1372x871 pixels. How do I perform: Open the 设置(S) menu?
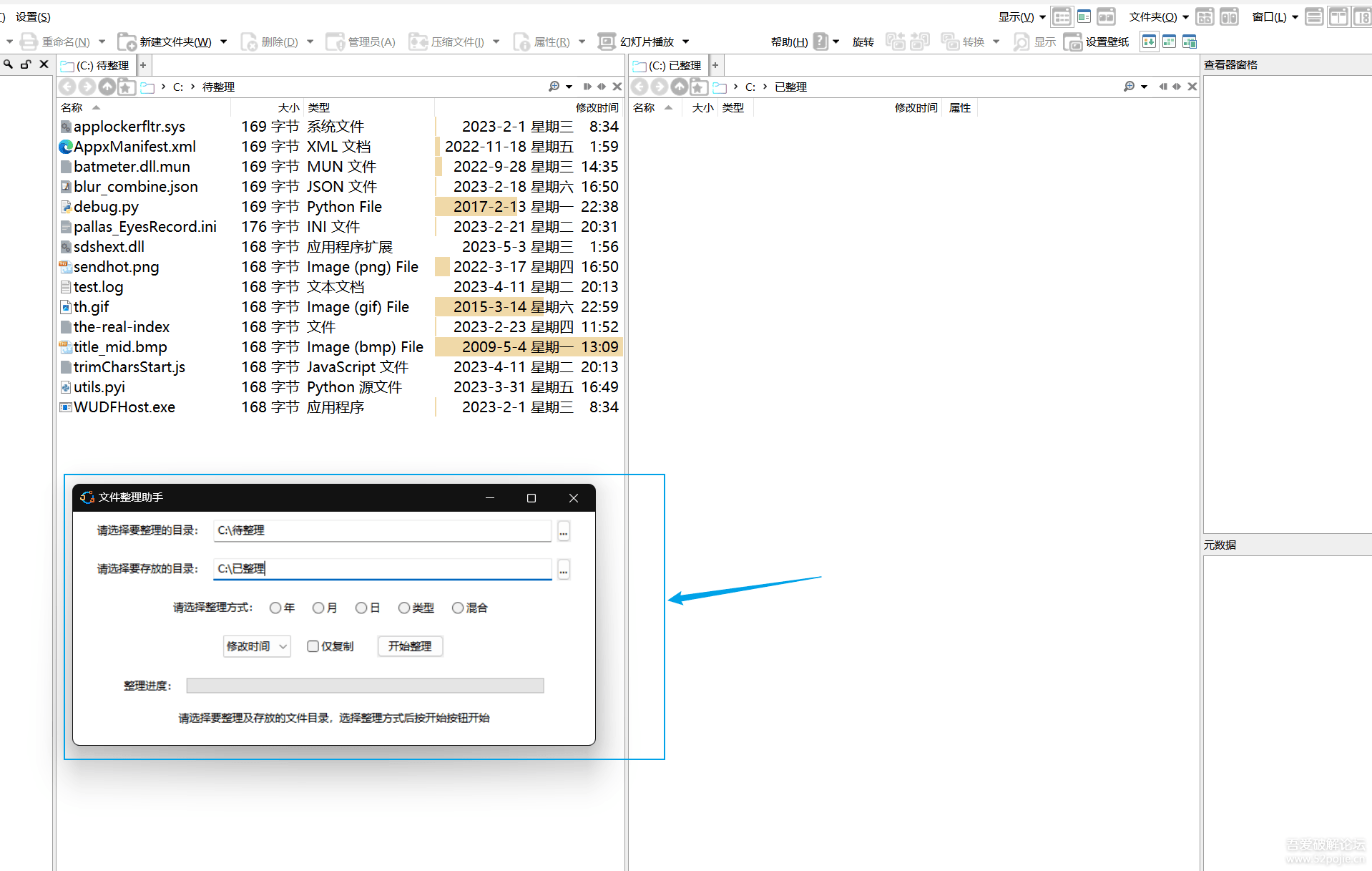coord(33,17)
